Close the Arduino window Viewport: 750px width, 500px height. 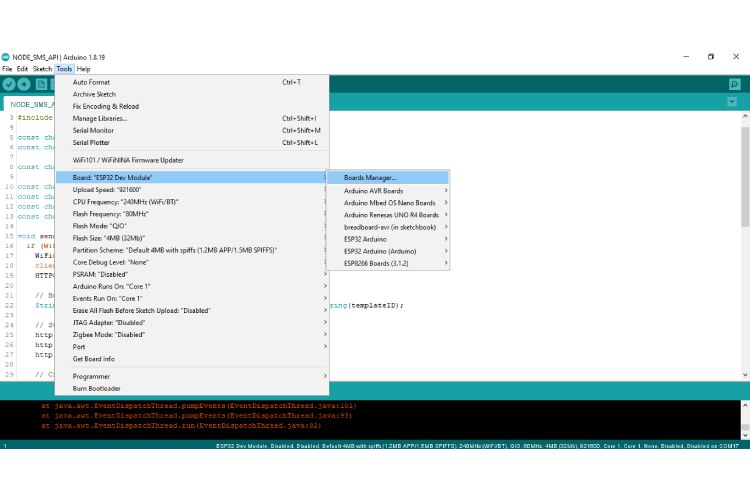tap(736, 56)
